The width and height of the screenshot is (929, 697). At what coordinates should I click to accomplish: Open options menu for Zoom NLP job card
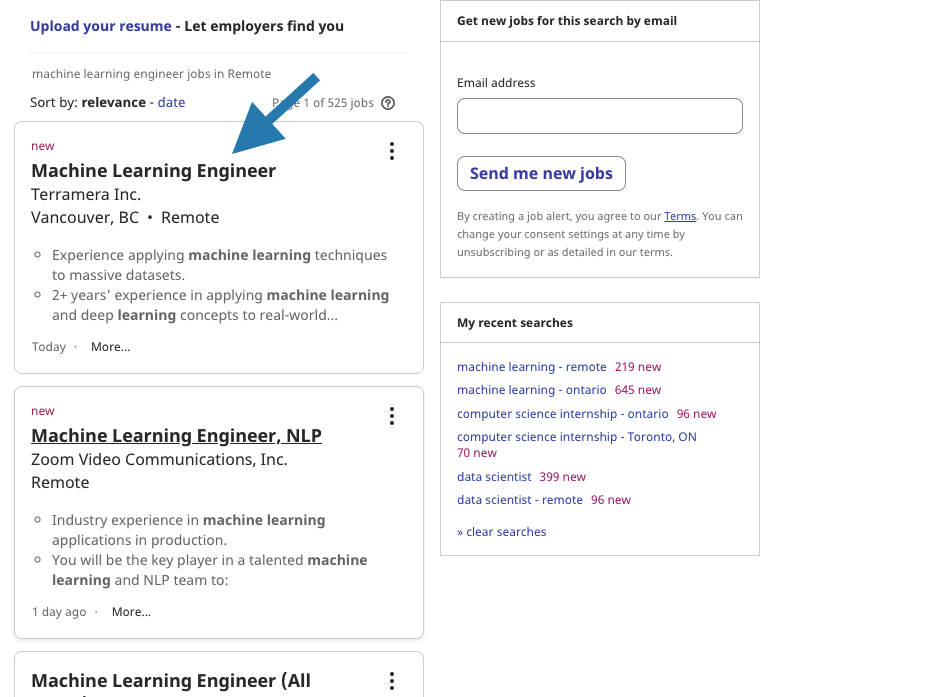tap(392, 416)
